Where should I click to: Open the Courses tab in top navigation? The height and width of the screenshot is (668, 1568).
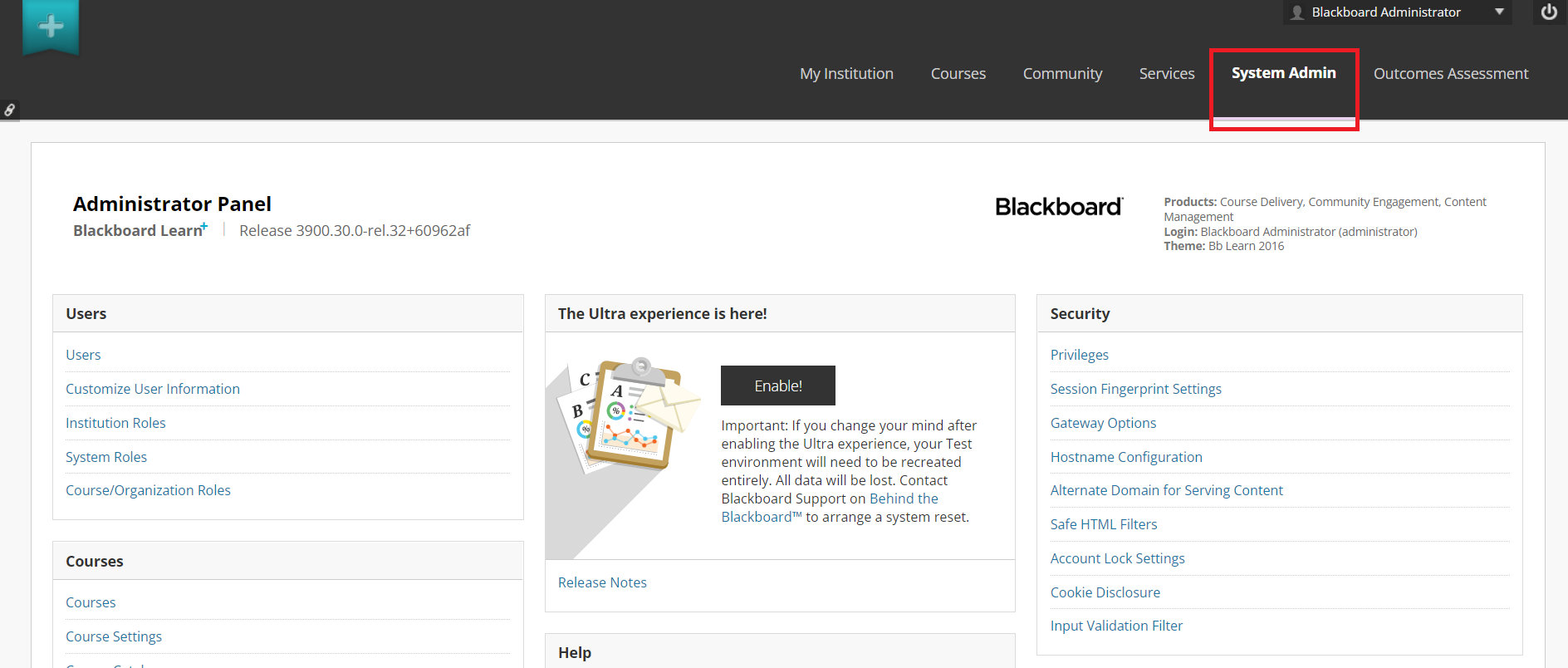958,74
